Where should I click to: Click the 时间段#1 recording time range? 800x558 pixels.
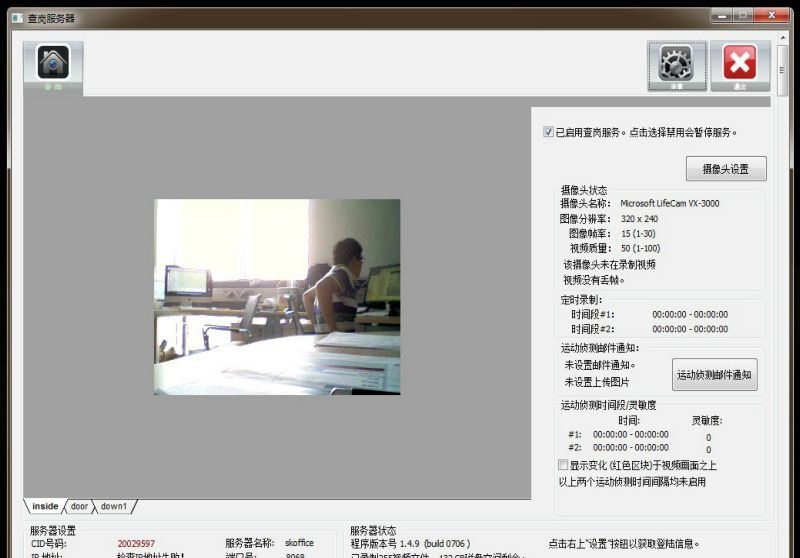tap(690, 314)
